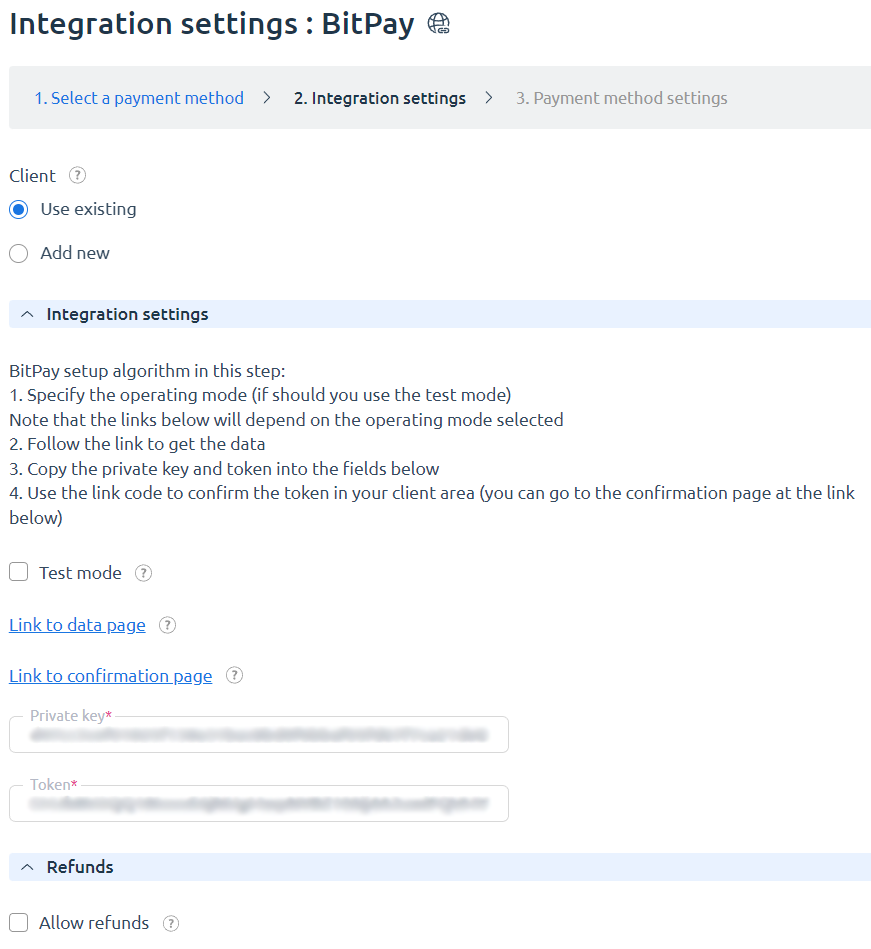
Task: Collapse the Refunds section chevron
Action: point(27,867)
